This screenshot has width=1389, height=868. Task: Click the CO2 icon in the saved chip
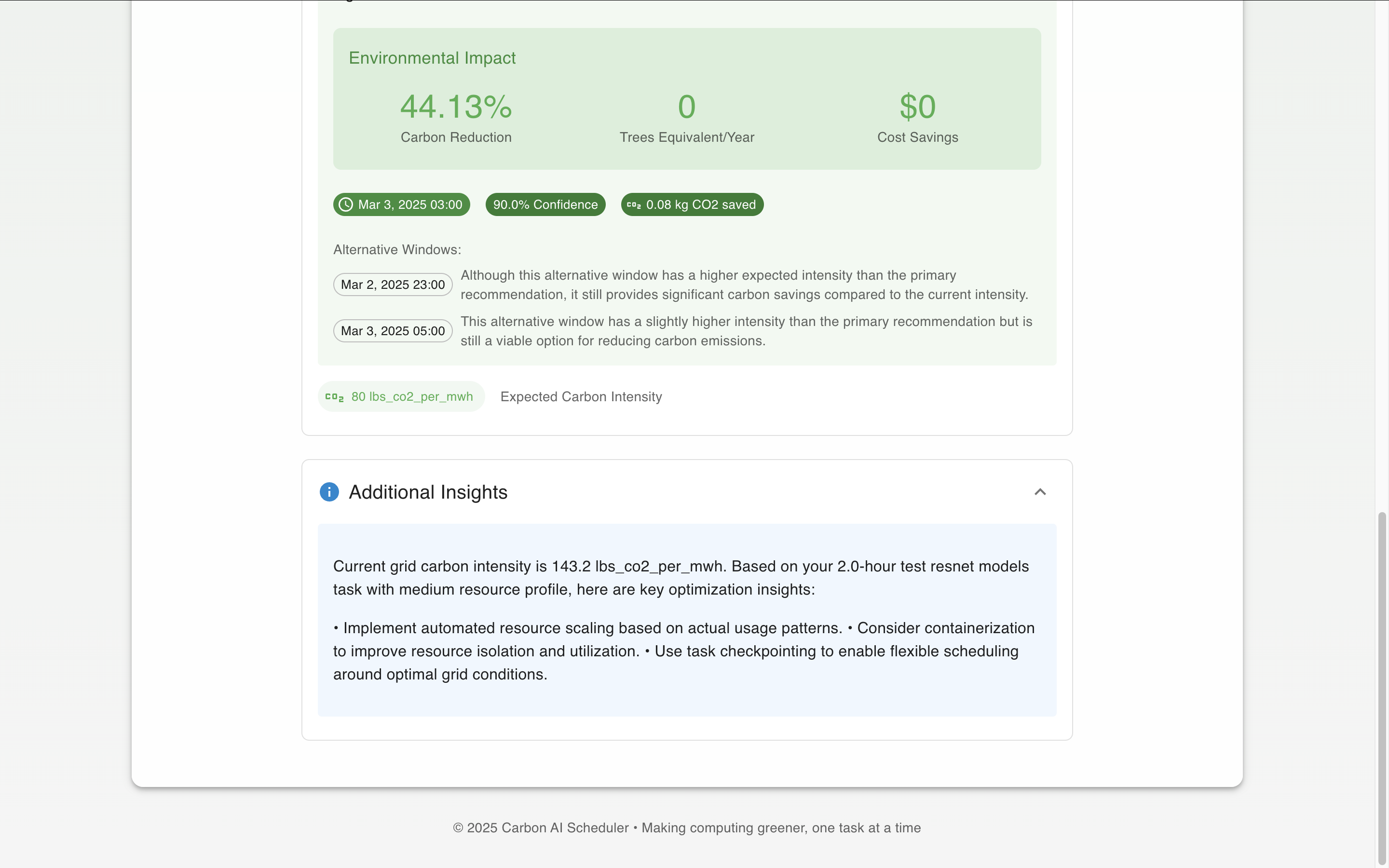pyautogui.click(x=634, y=205)
